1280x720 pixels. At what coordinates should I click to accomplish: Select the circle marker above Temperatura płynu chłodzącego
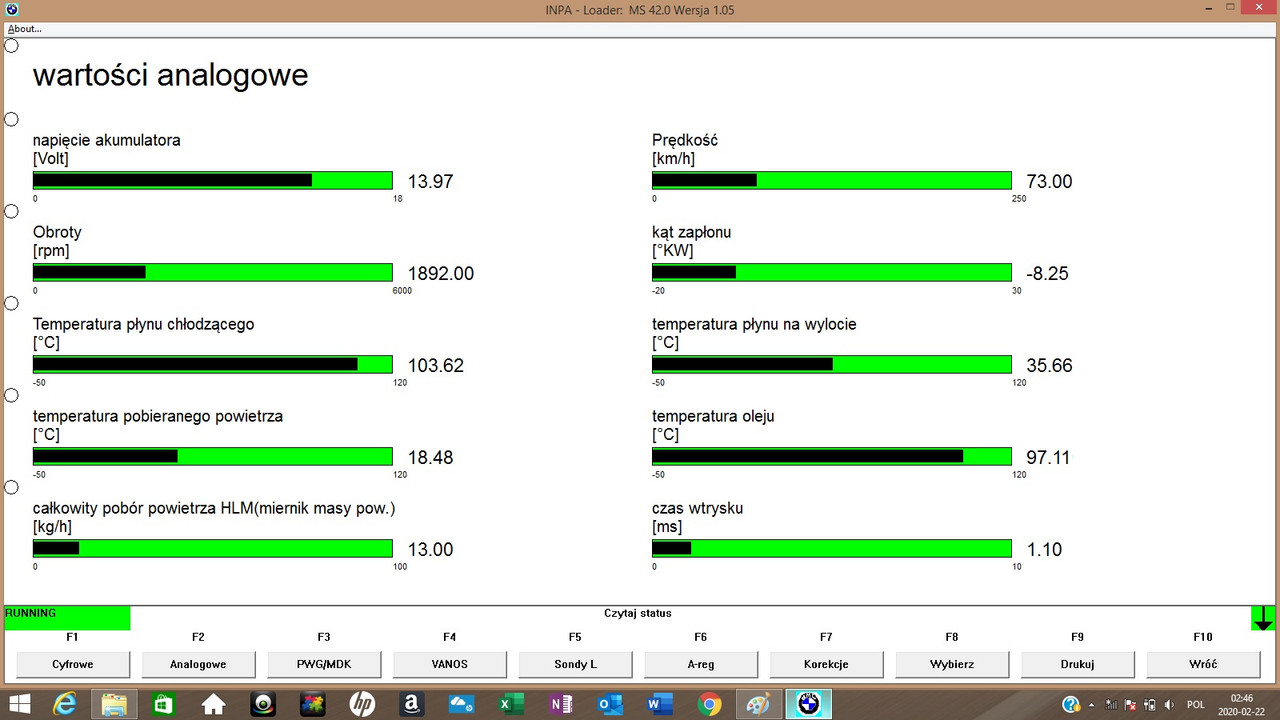[x=12, y=304]
